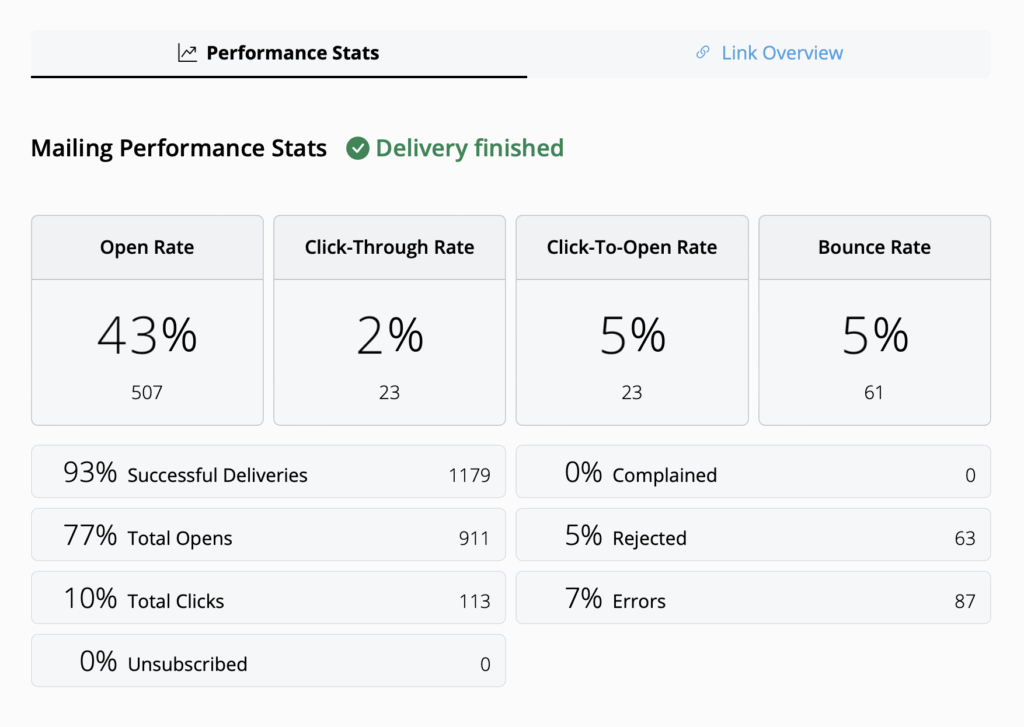Open the Link Overview tab
The image size is (1024, 727).
click(x=770, y=53)
